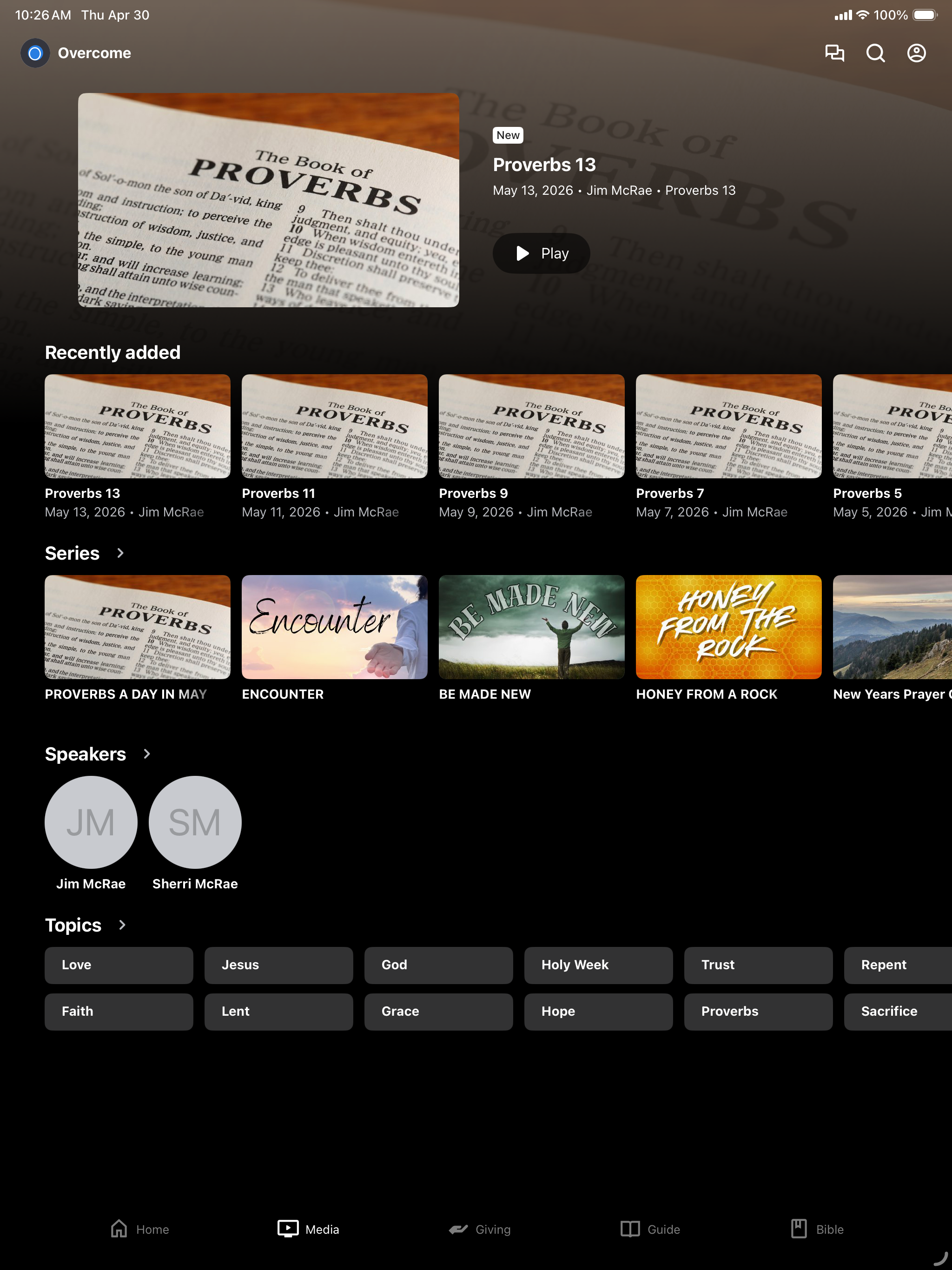Select the 'New' badge label
The image size is (952, 1270).
tap(508, 135)
